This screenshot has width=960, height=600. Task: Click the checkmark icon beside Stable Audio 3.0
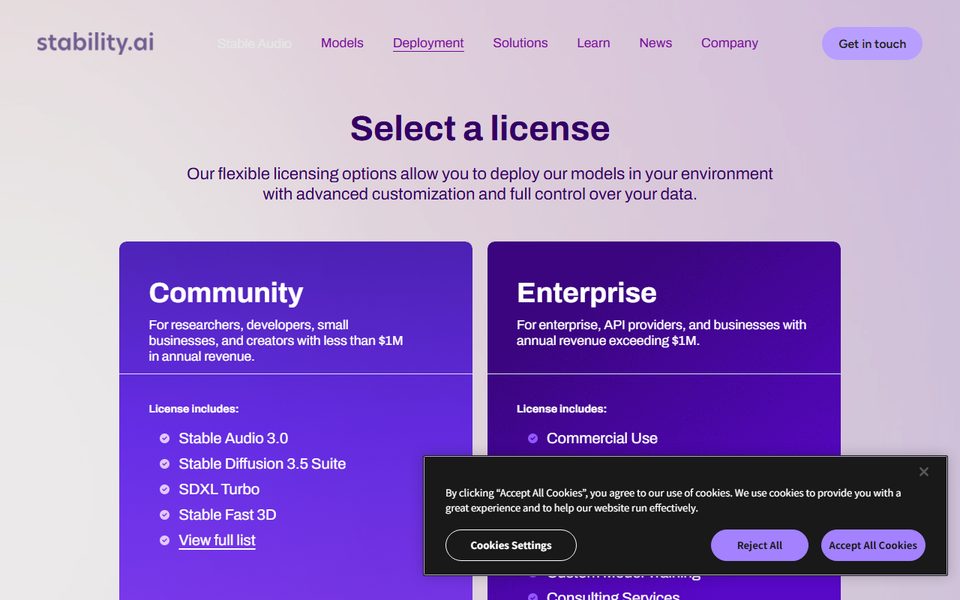pyautogui.click(x=165, y=438)
